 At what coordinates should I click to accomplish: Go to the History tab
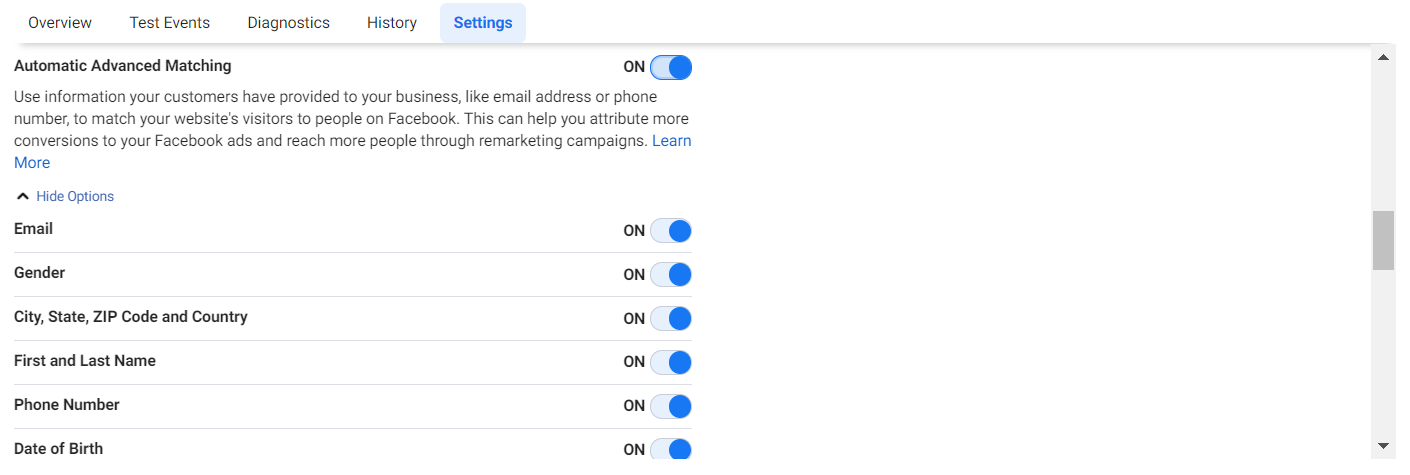point(392,23)
